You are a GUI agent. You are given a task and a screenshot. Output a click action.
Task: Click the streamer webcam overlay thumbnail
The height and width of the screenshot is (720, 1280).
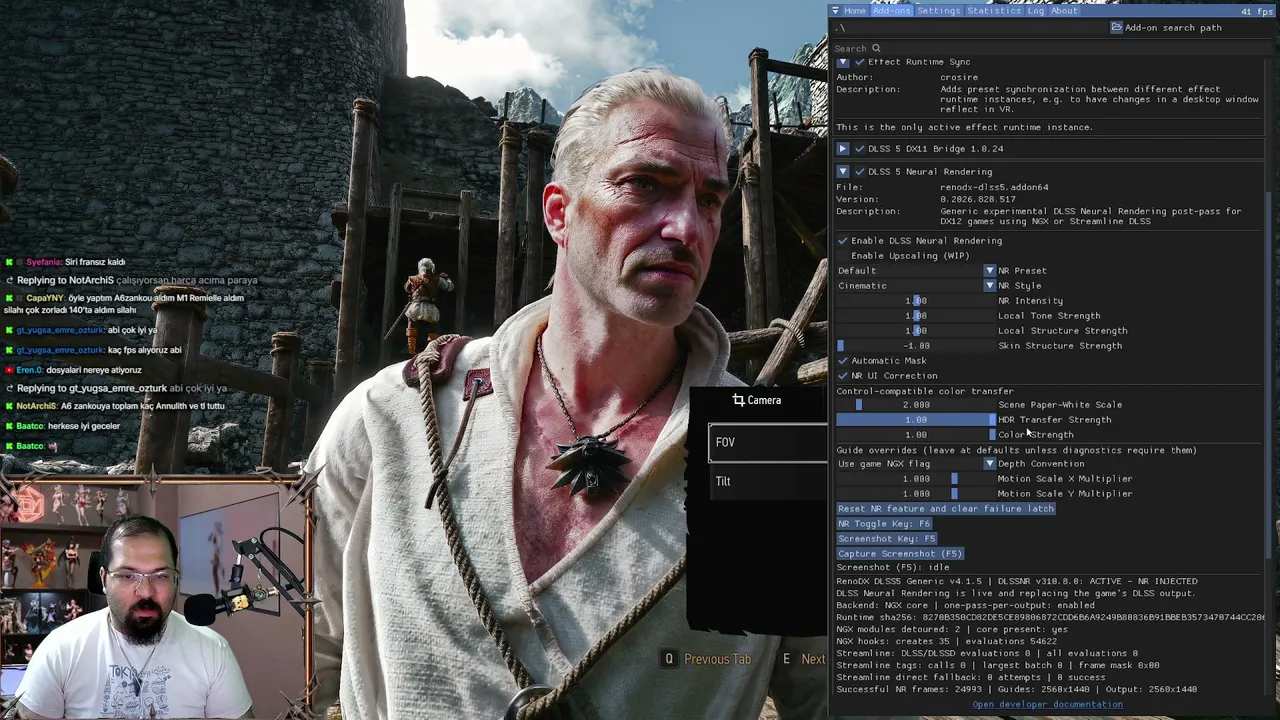pyautogui.click(x=155, y=600)
